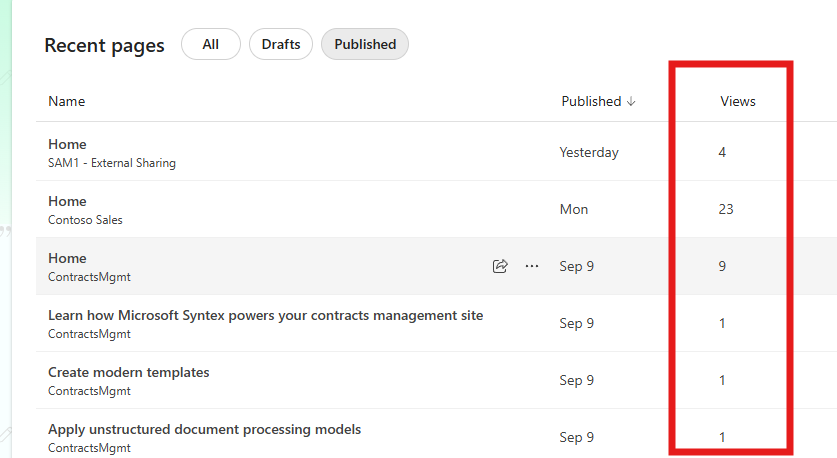Click the 23 views count for Contoso Sales
The width and height of the screenshot is (837, 458).
[x=726, y=210]
